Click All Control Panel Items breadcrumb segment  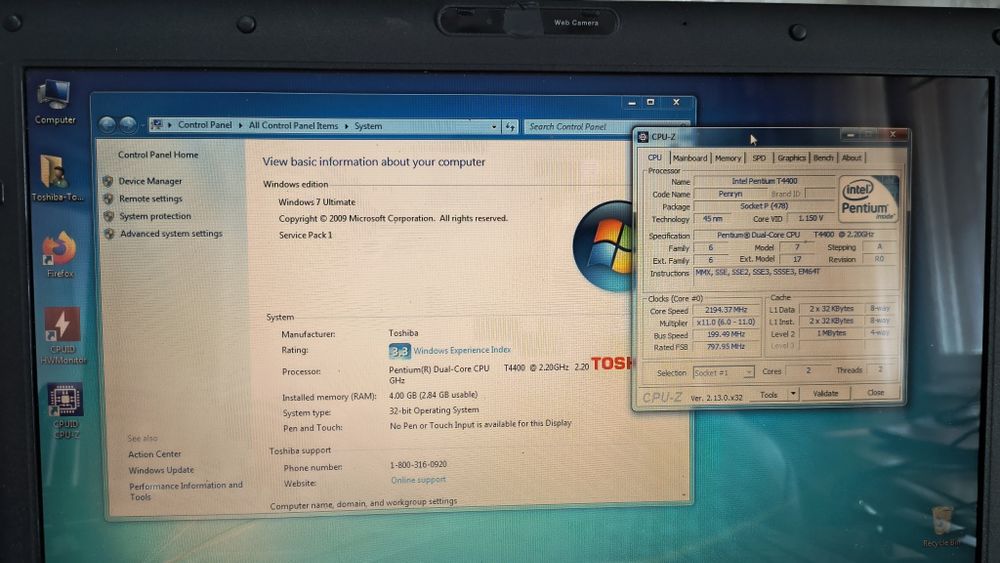click(x=293, y=126)
